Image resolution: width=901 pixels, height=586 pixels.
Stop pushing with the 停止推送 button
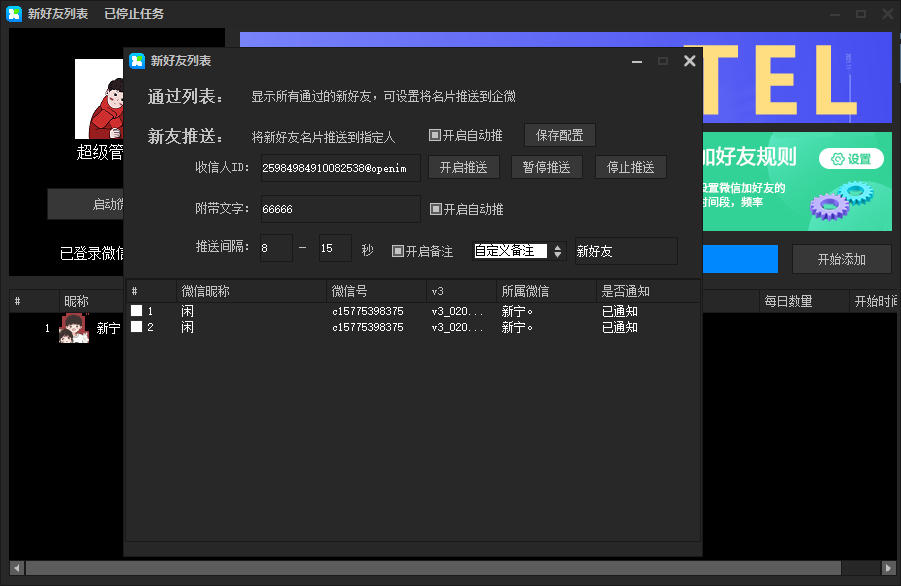(630, 167)
